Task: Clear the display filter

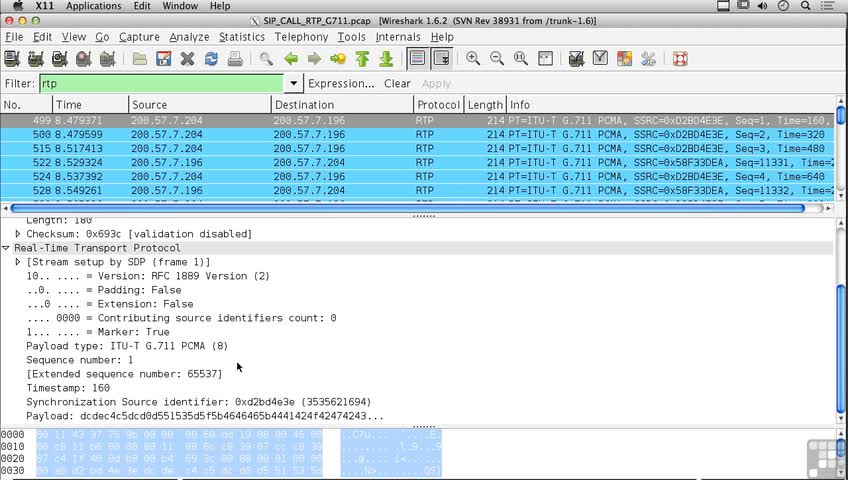Action: (398, 83)
